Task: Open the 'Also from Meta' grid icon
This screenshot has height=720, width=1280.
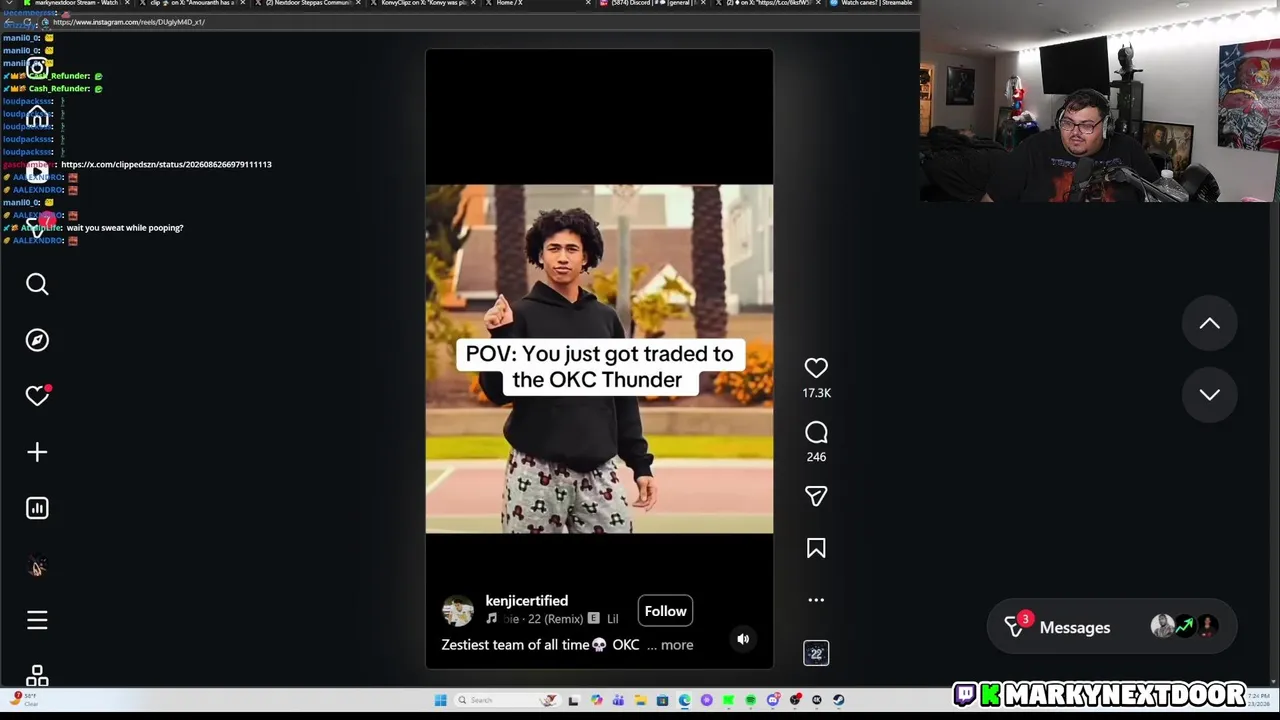Action: tap(37, 676)
